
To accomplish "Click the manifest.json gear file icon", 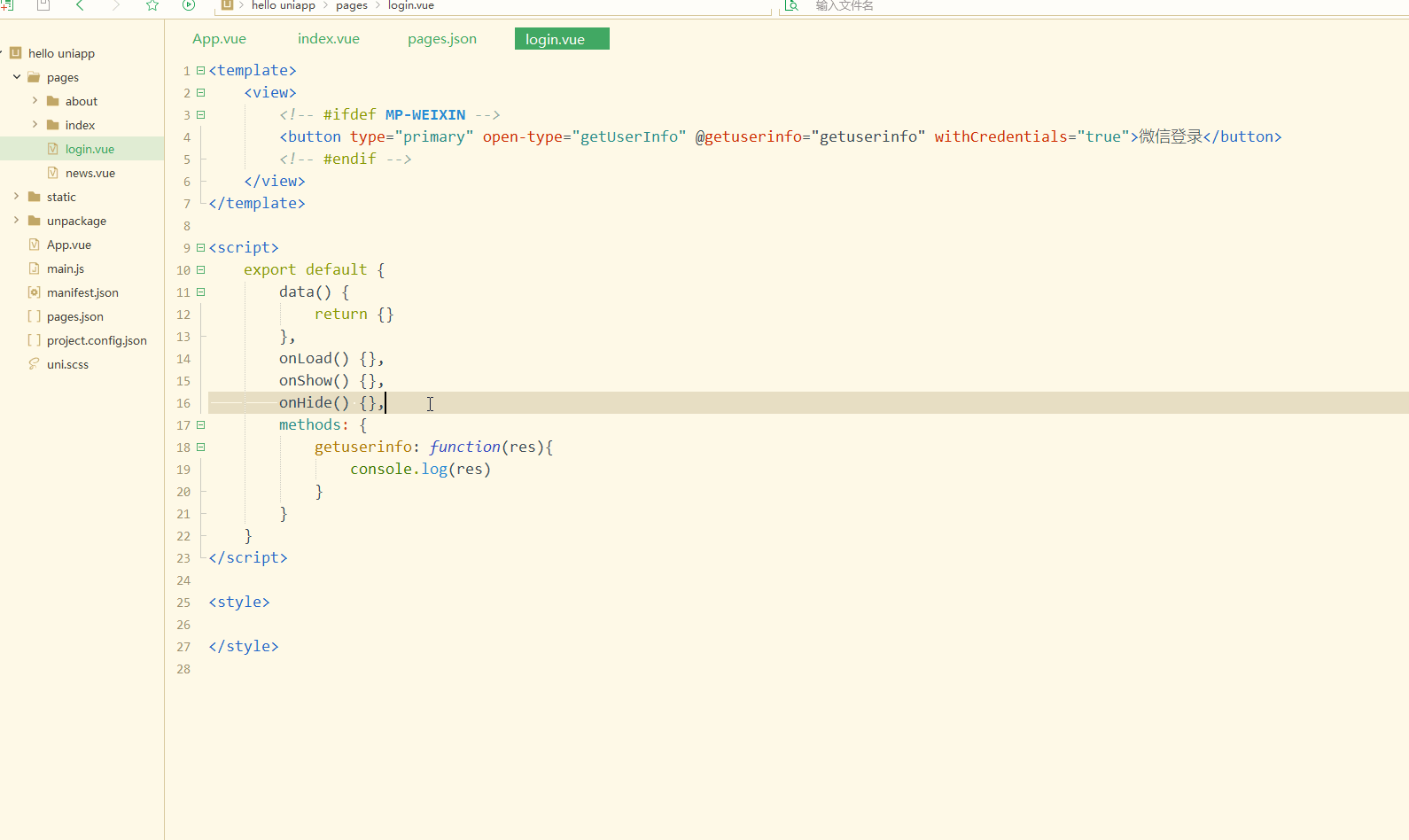I will pyautogui.click(x=34, y=292).
